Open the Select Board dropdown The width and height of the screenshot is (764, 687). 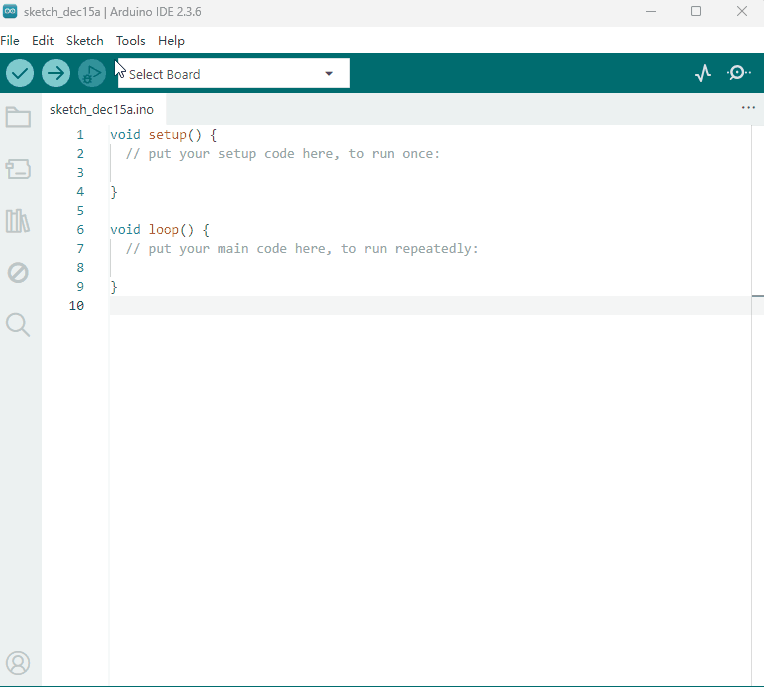(x=234, y=74)
